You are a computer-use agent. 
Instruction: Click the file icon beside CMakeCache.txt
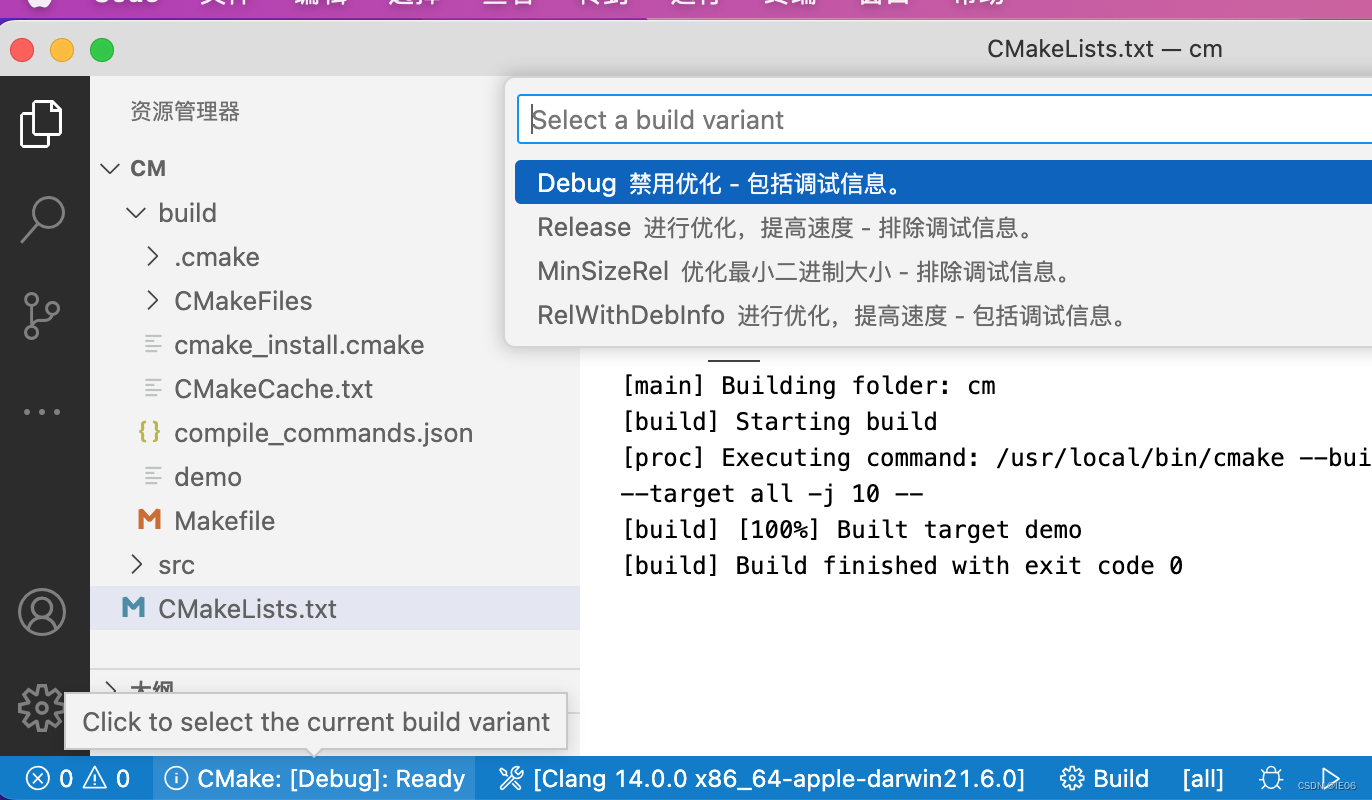[x=153, y=388]
